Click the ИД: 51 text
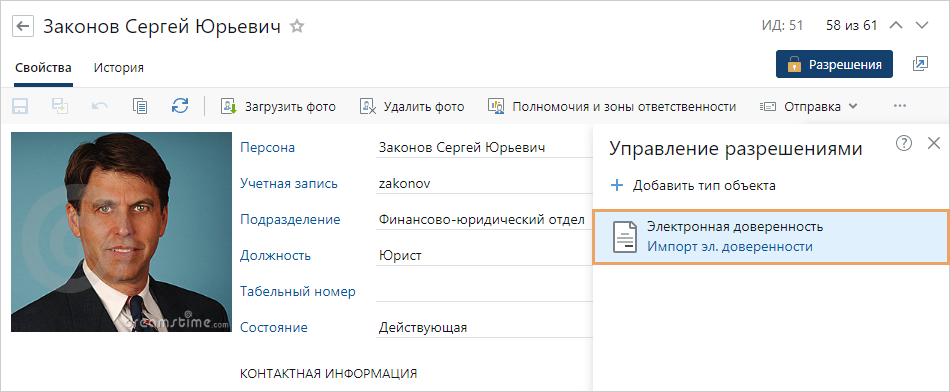This screenshot has width=950, height=392. tap(782, 25)
